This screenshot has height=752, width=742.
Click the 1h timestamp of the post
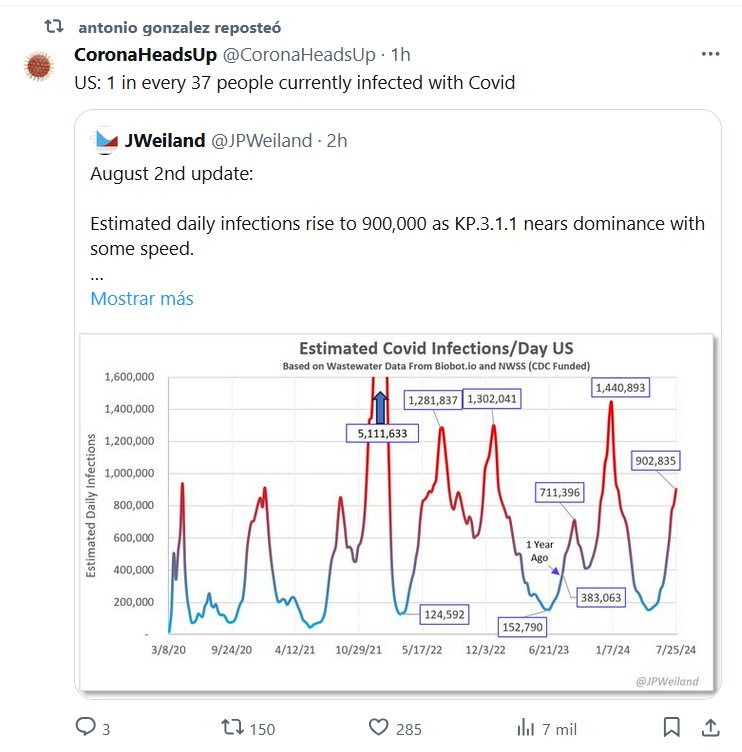point(400,54)
